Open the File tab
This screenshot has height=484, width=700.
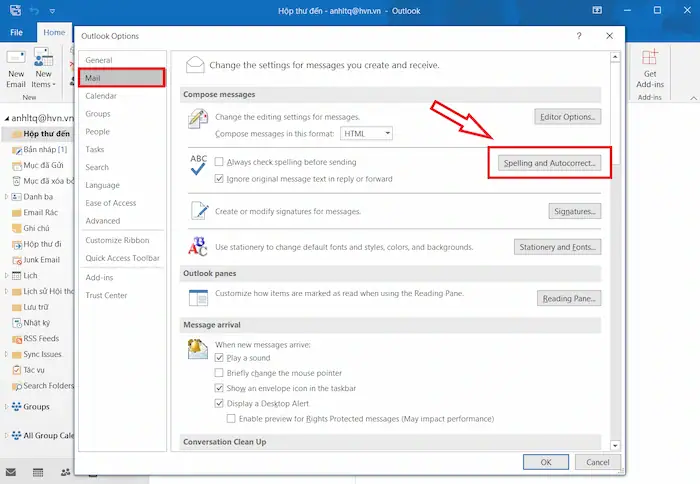coord(17,33)
